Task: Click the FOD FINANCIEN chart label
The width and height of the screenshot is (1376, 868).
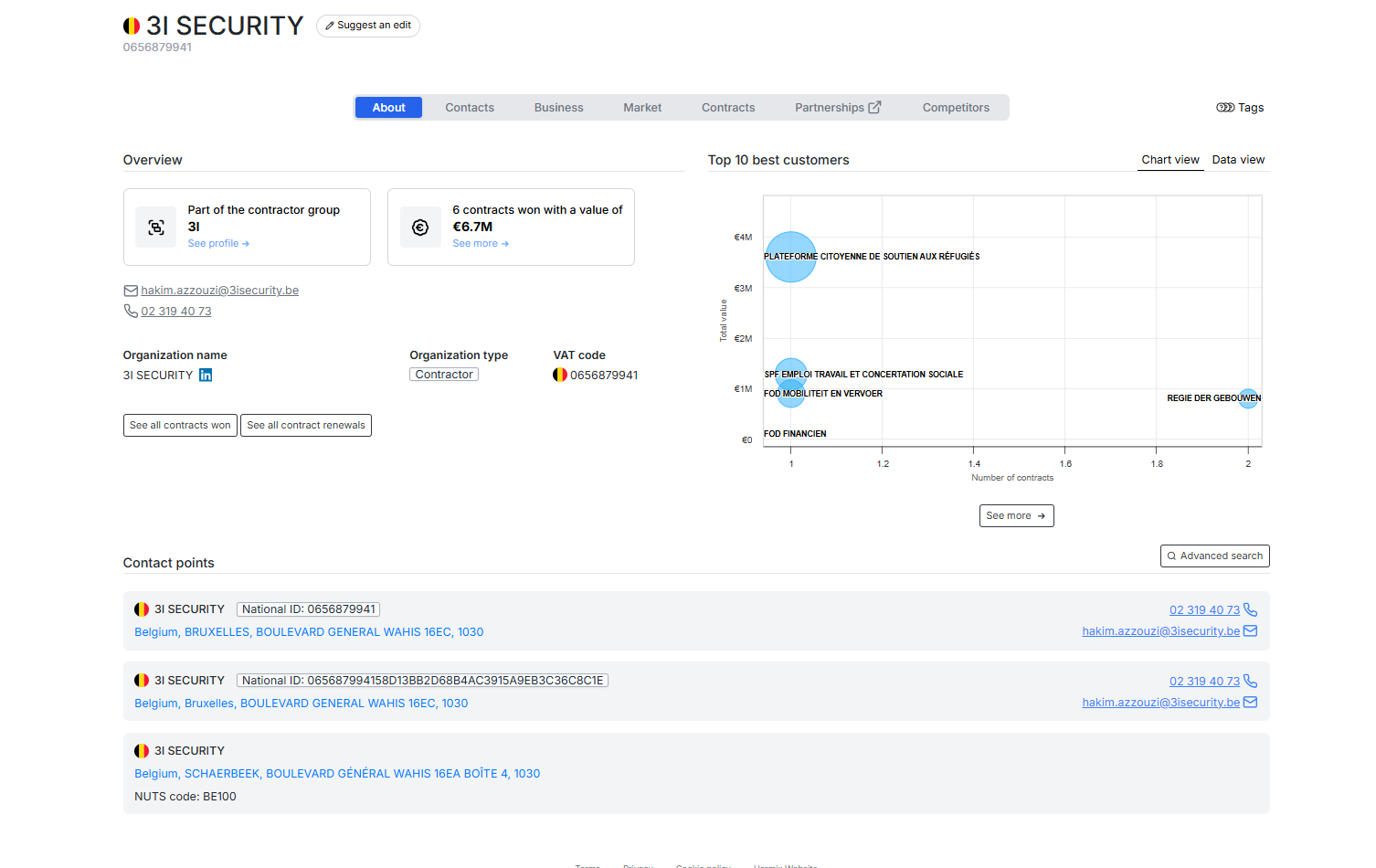Action: click(795, 434)
